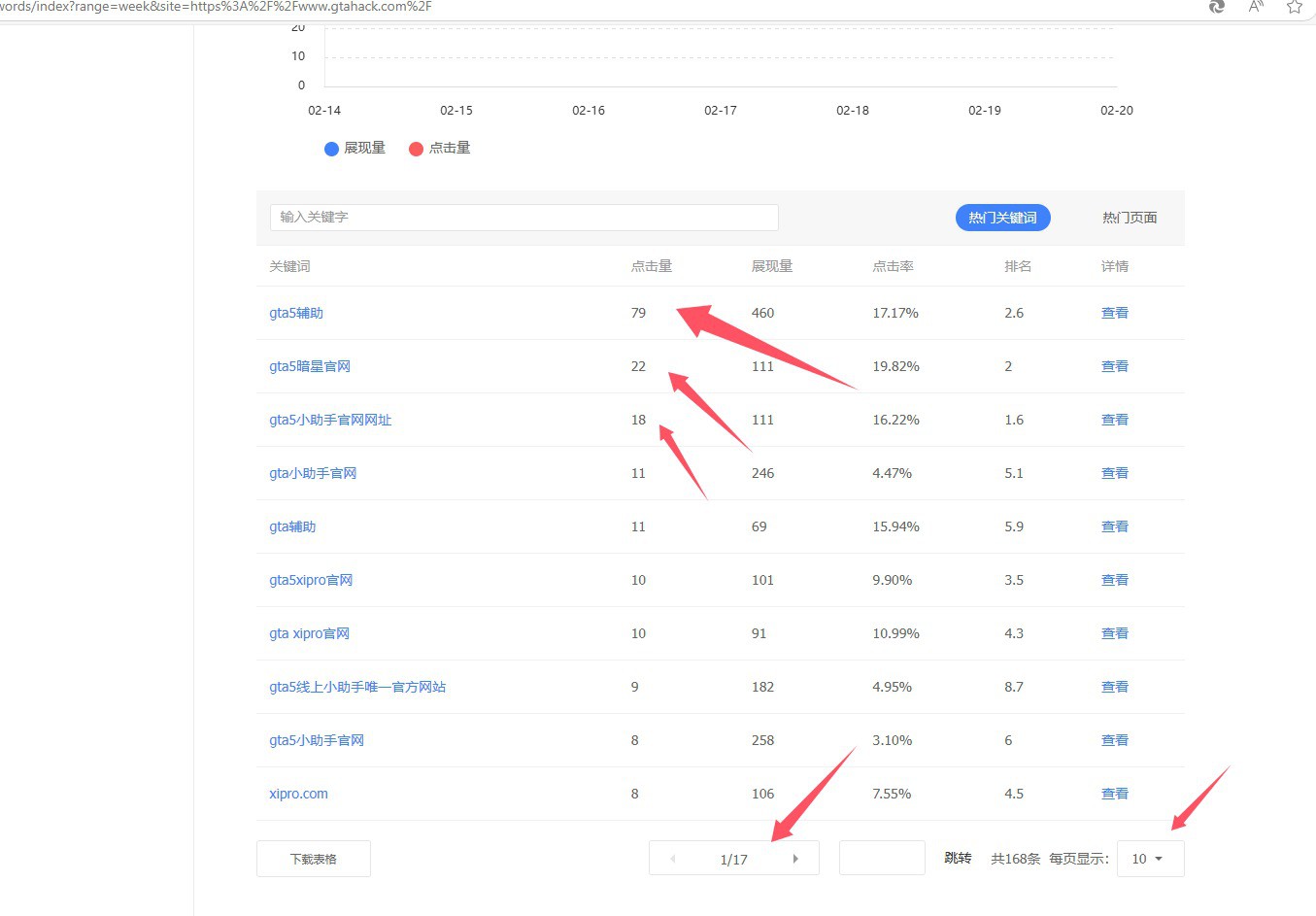Click 查看 for the gta5小助手官网网址 row
The width and height of the screenshot is (1316, 916).
pyautogui.click(x=1115, y=420)
